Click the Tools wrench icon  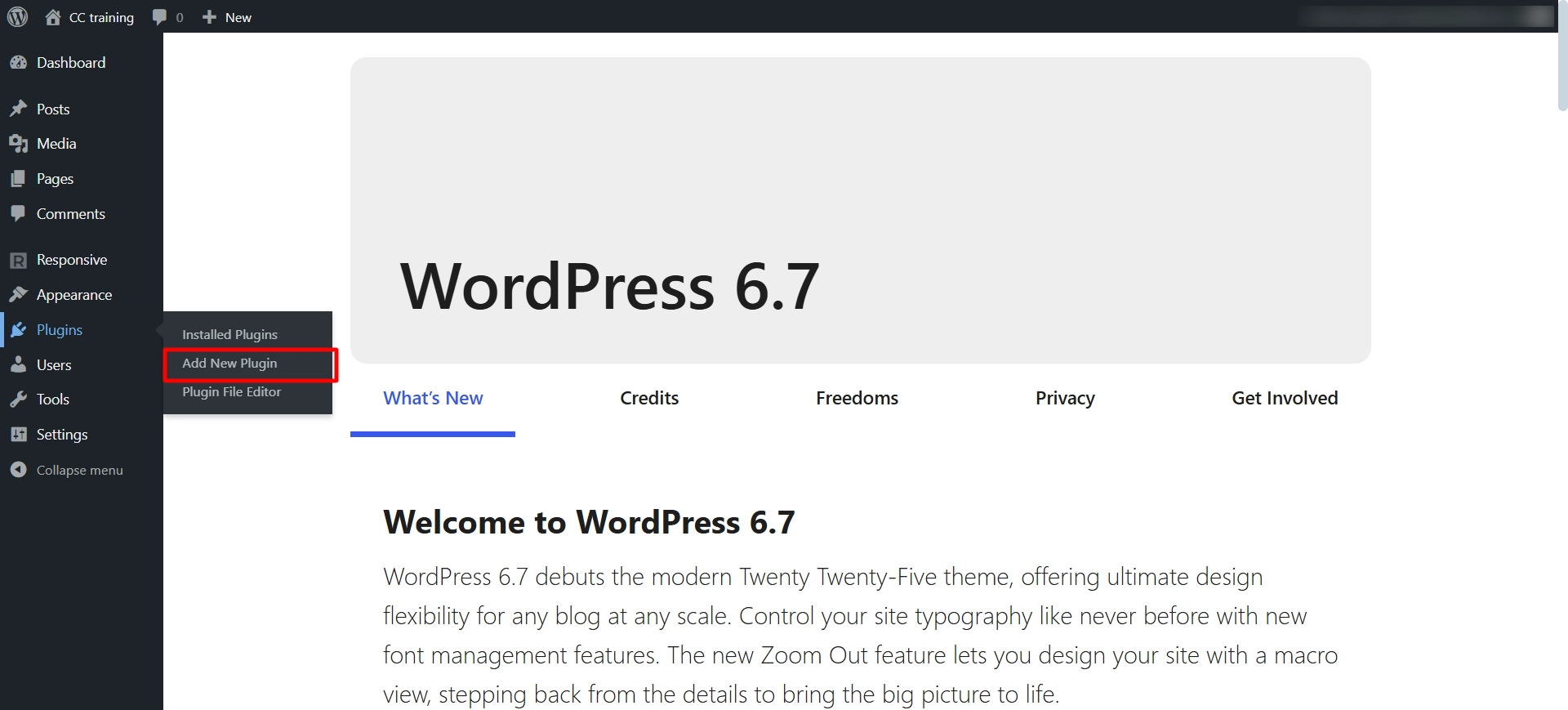18,400
